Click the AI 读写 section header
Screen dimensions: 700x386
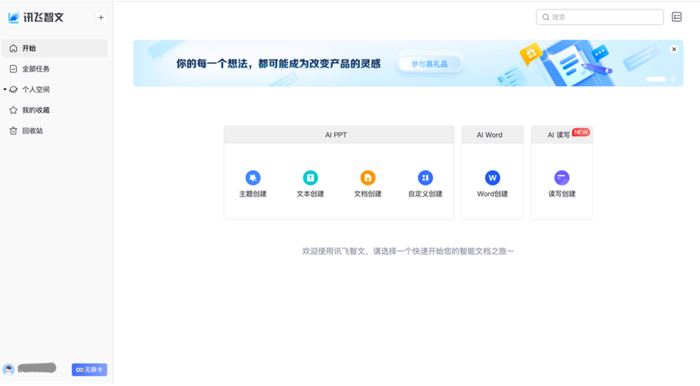562,135
